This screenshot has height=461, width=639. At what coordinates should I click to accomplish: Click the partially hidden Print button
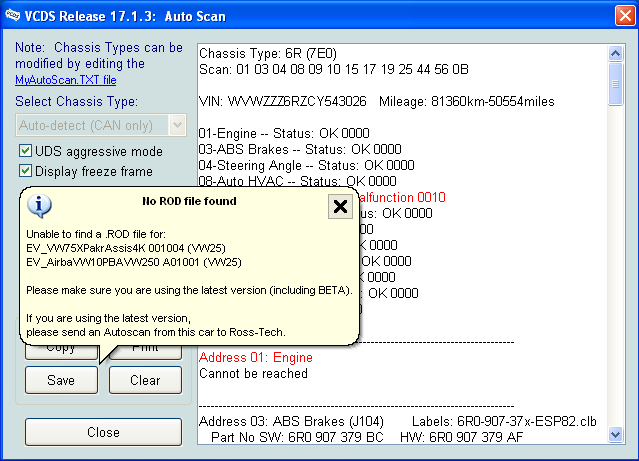click(x=149, y=353)
